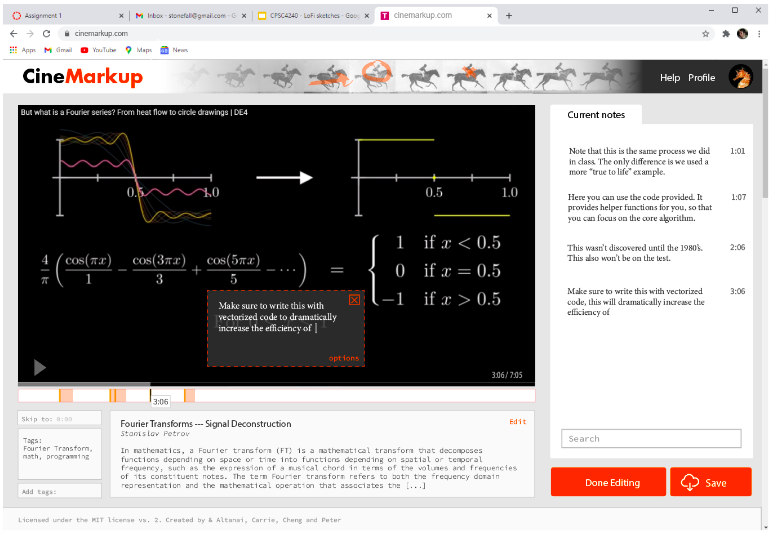Close the LoFi sketches tab
Image resolution: width=770 pixels, height=533 pixels.
click(366, 16)
